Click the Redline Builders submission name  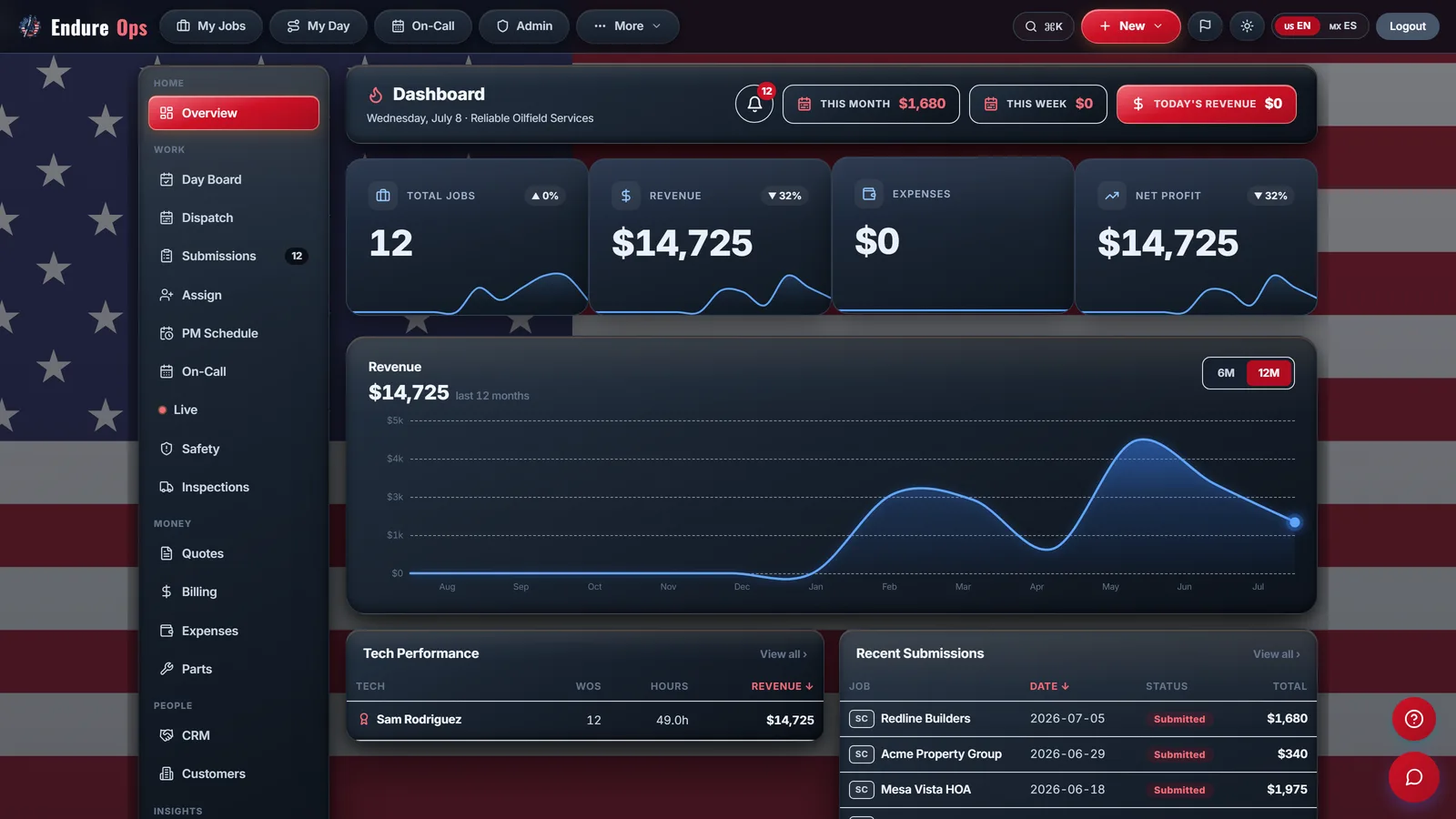coord(925,719)
